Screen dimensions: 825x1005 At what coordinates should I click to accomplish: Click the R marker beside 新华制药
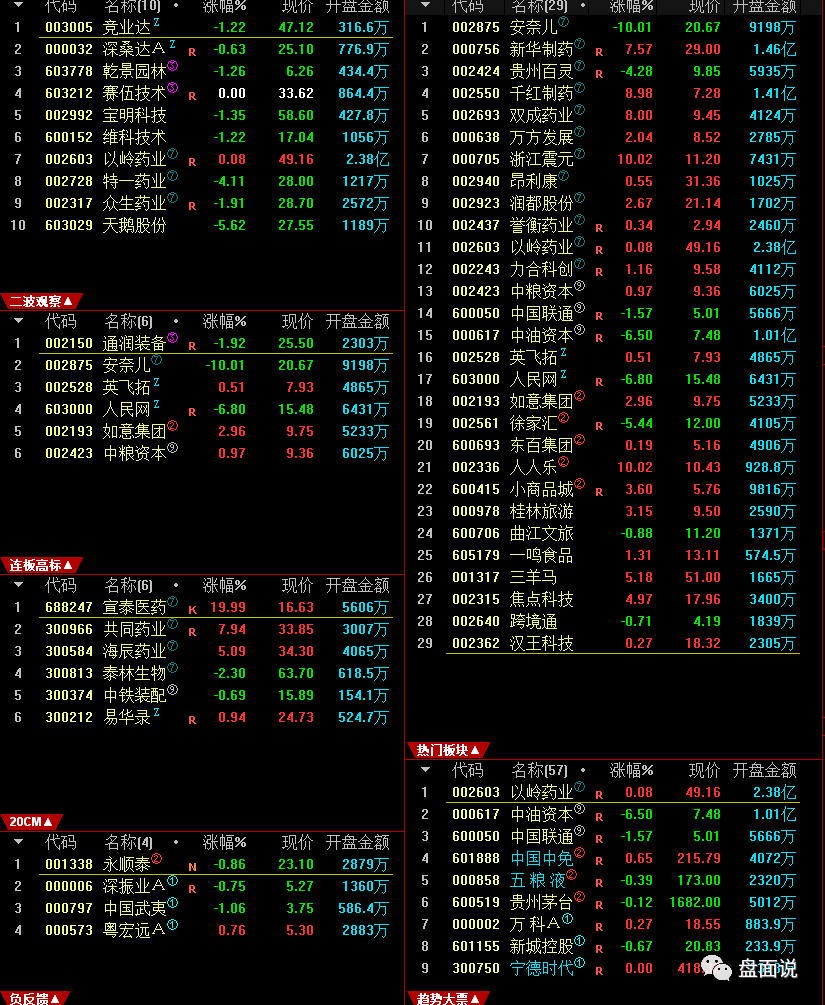[599, 53]
